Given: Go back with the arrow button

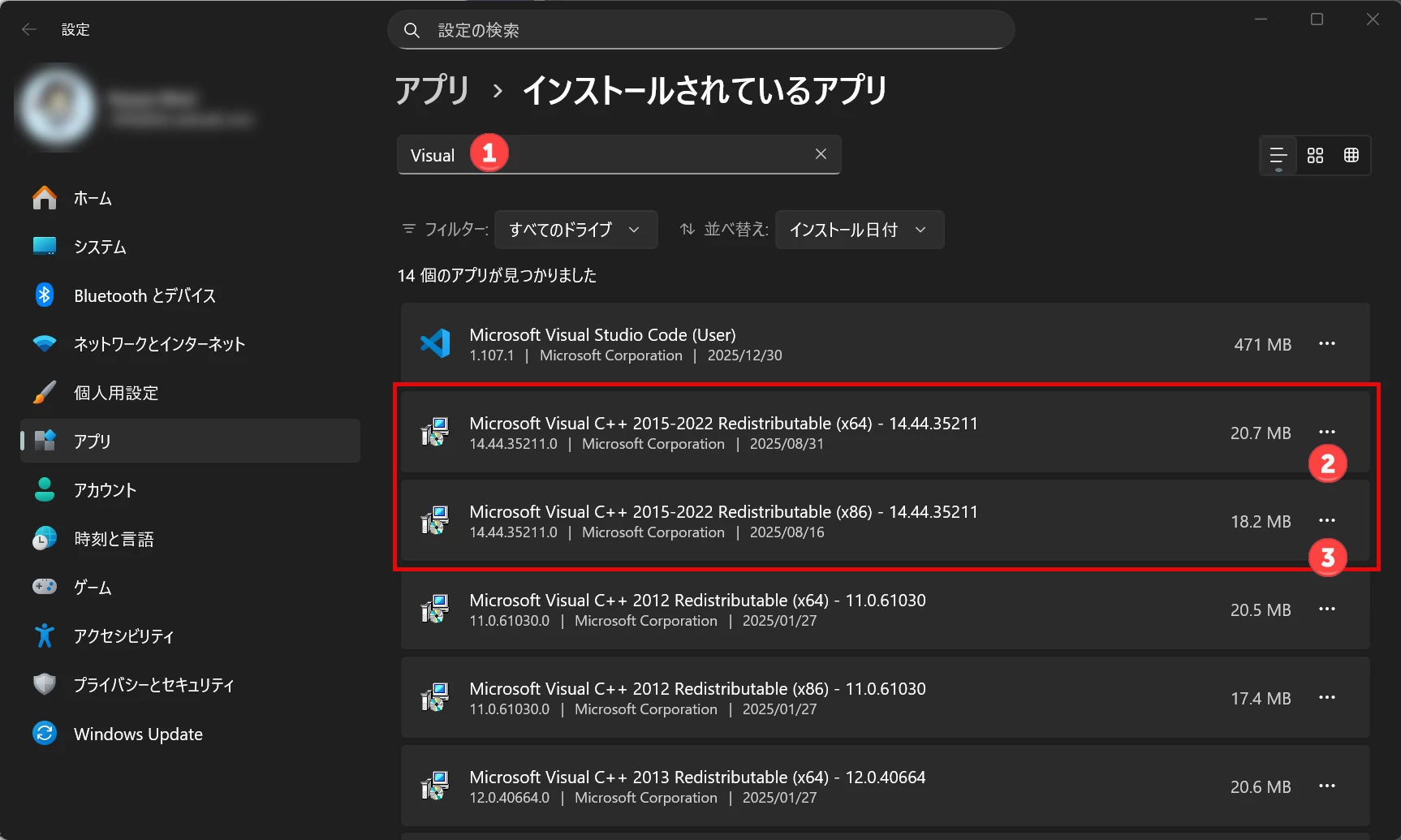Looking at the screenshot, I should tap(29, 30).
